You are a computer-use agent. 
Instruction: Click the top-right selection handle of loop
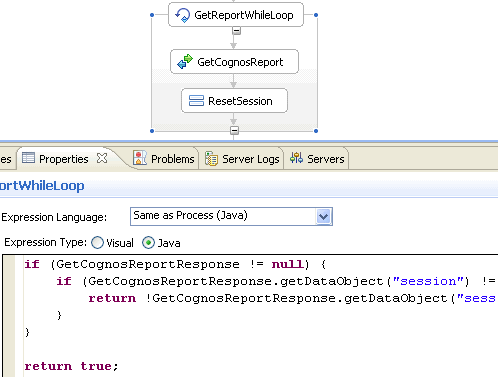click(316, 15)
